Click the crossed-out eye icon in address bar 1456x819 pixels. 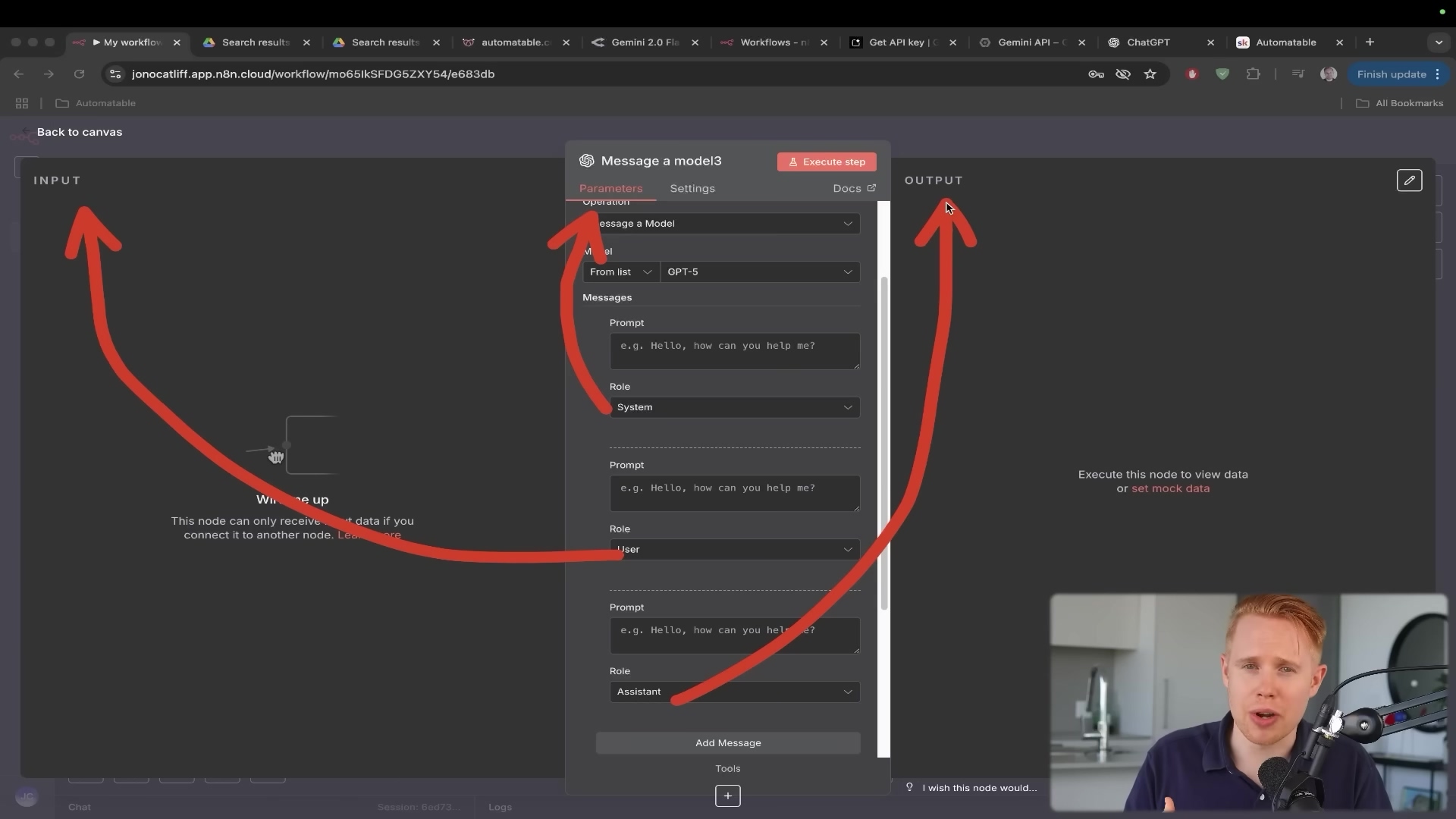1123,74
